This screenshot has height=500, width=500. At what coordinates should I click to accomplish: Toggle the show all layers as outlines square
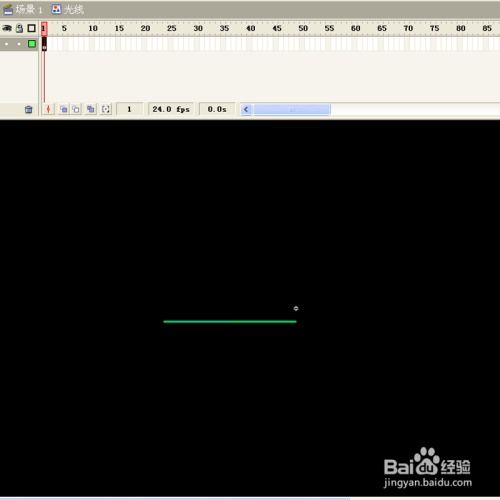[x=32, y=28]
